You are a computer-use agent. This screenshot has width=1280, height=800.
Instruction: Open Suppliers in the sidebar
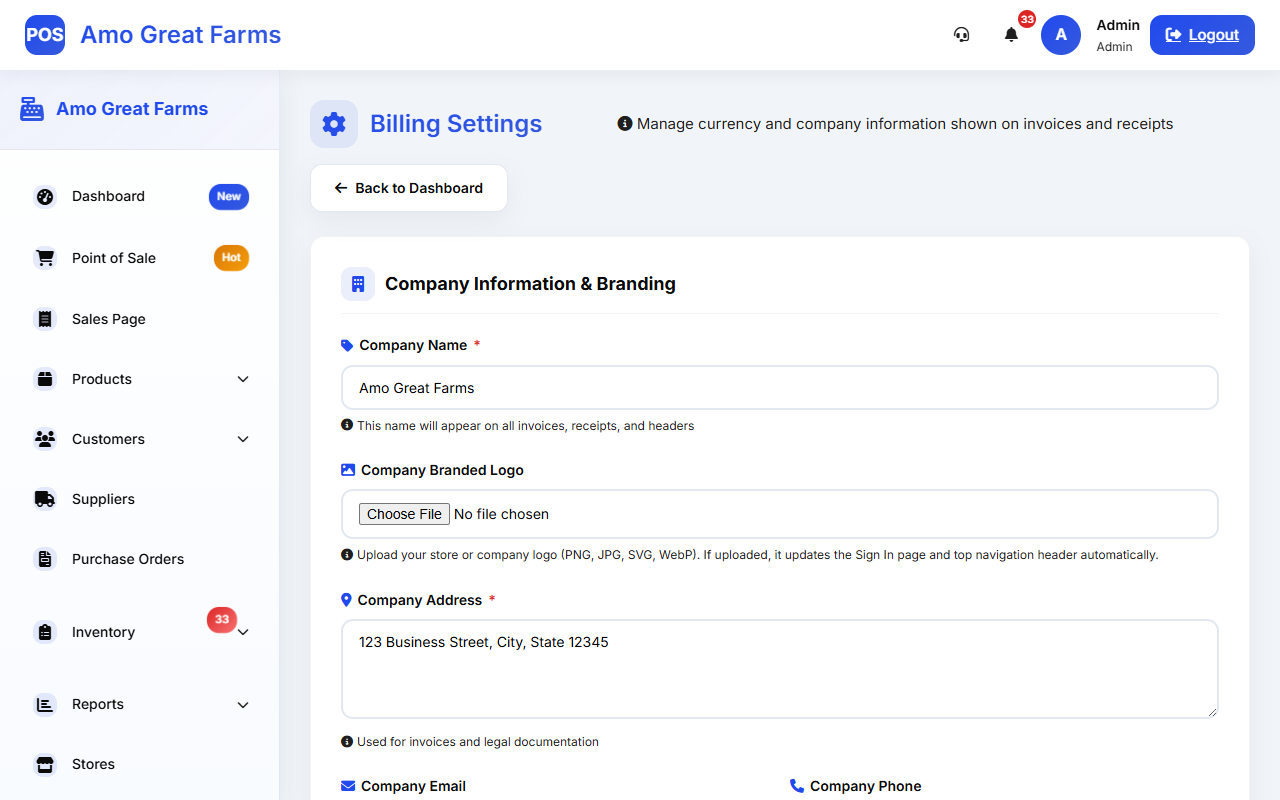pos(140,499)
